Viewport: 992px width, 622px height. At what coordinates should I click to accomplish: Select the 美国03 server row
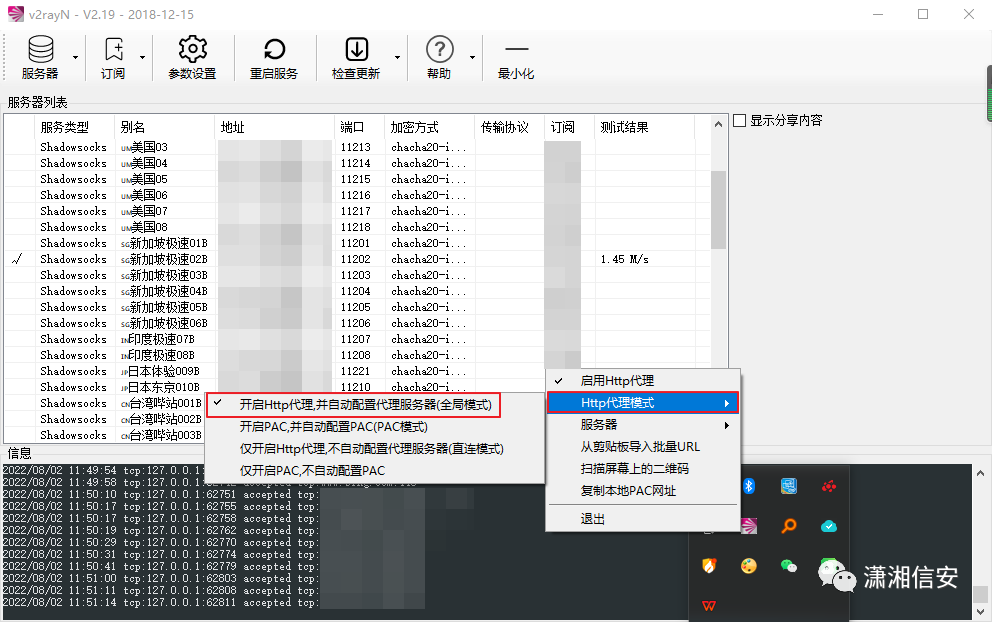pyautogui.click(x=357, y=147)
